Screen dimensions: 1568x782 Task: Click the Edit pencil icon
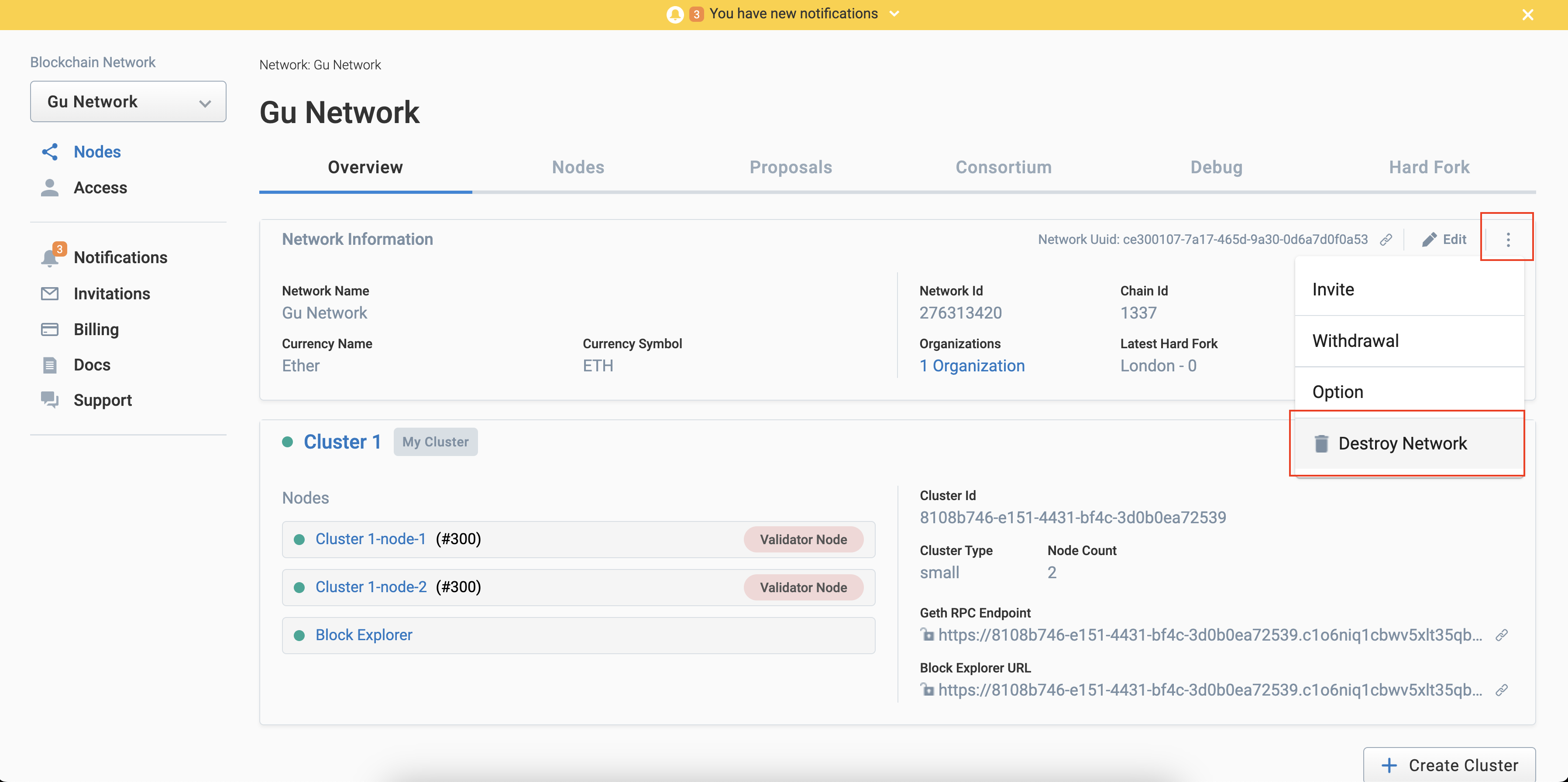tap(1429, 240)
